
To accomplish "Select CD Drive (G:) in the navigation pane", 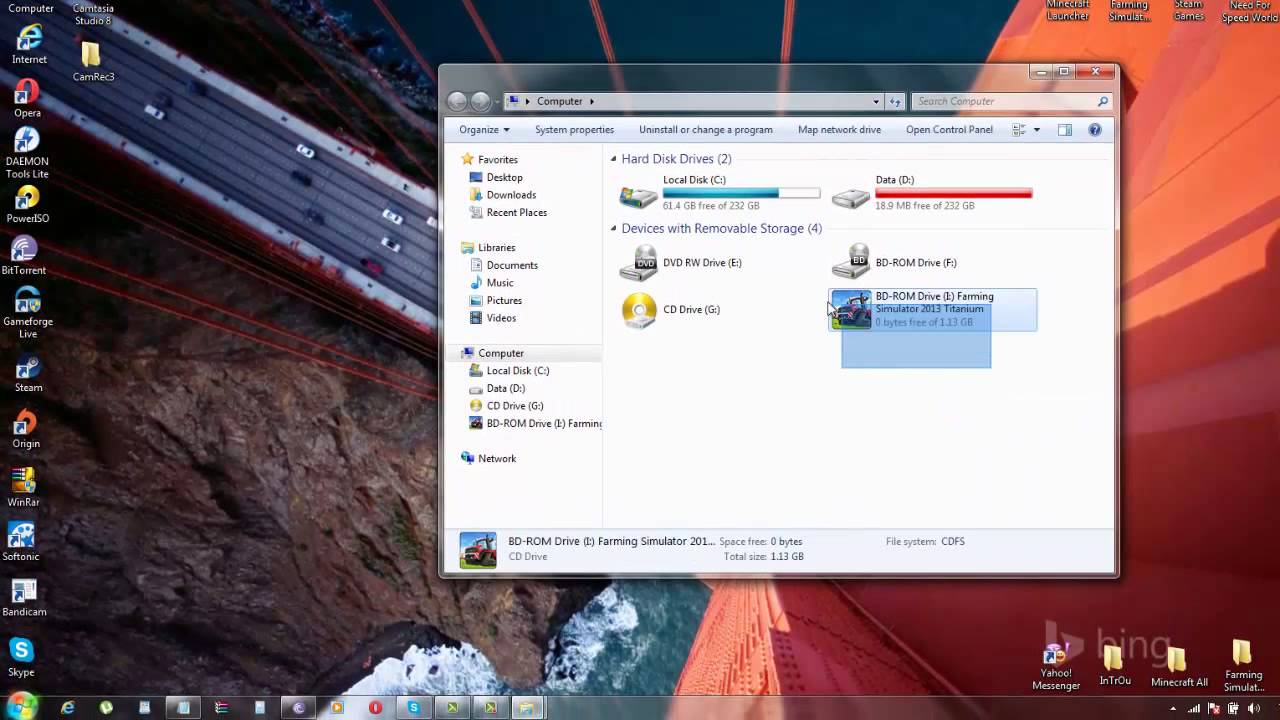I will point(515,406).
